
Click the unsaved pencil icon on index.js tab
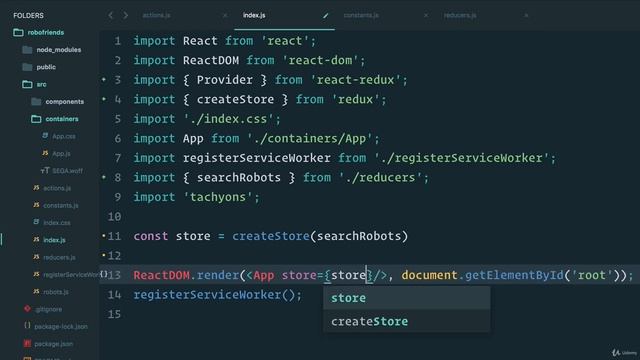click(x=325, y=16)
